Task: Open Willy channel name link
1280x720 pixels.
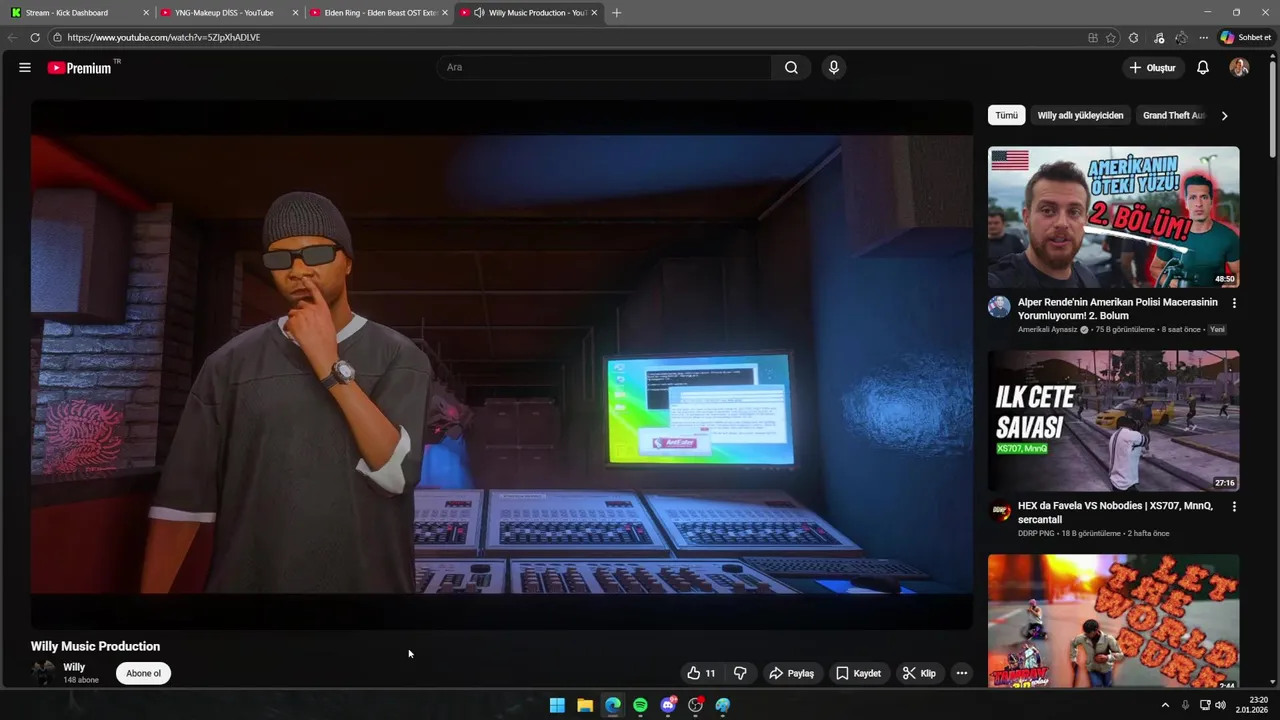Action: coord(74,667)
